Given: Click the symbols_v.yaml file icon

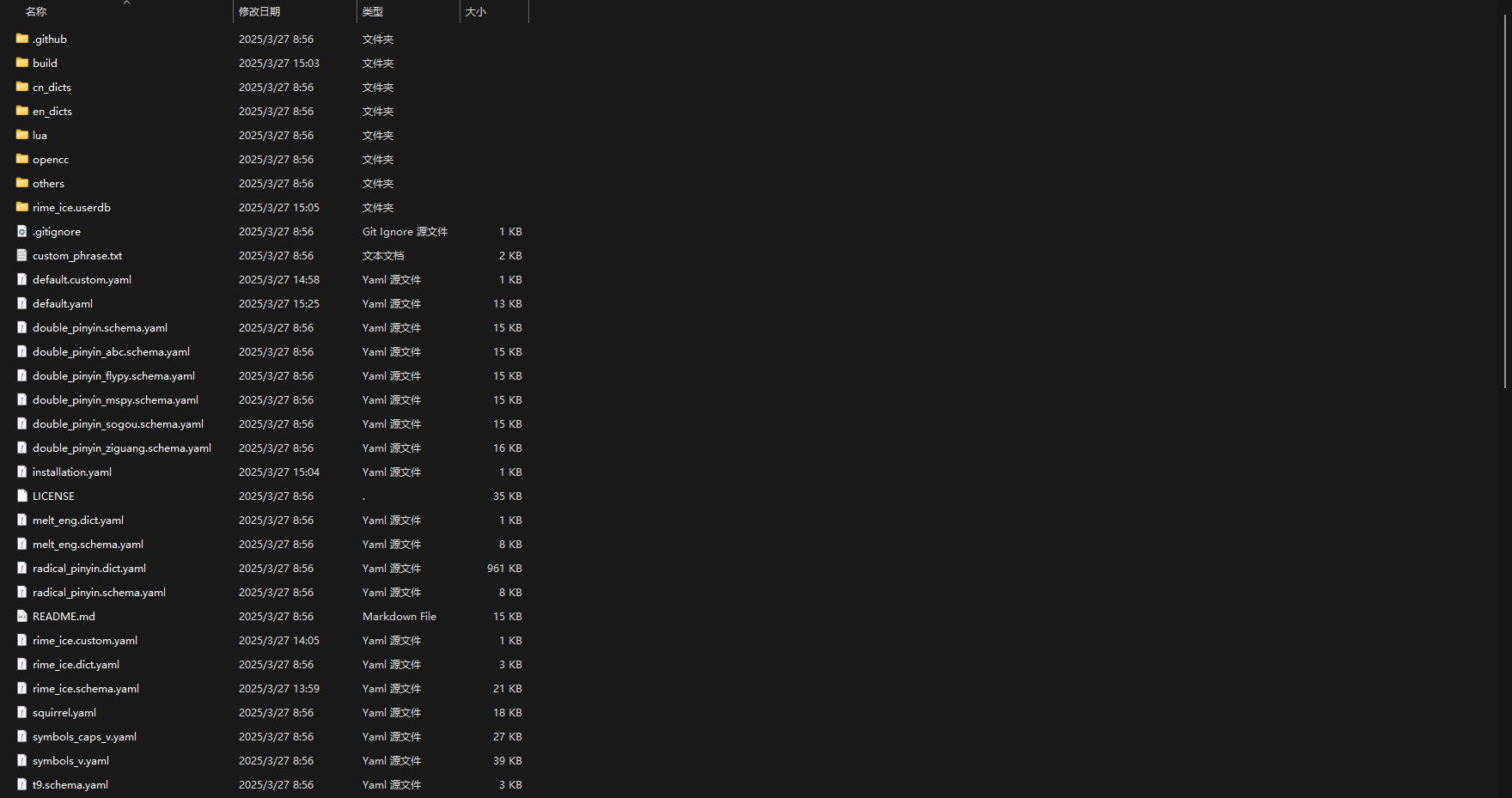Looking at the screenshot, I should click(22, 760).
